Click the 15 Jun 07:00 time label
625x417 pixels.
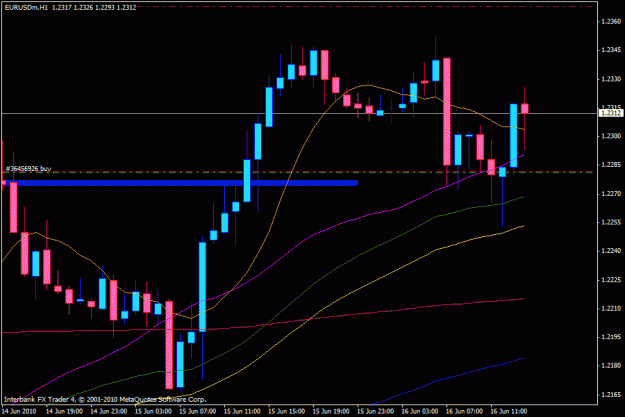click(x=198, y=411)
